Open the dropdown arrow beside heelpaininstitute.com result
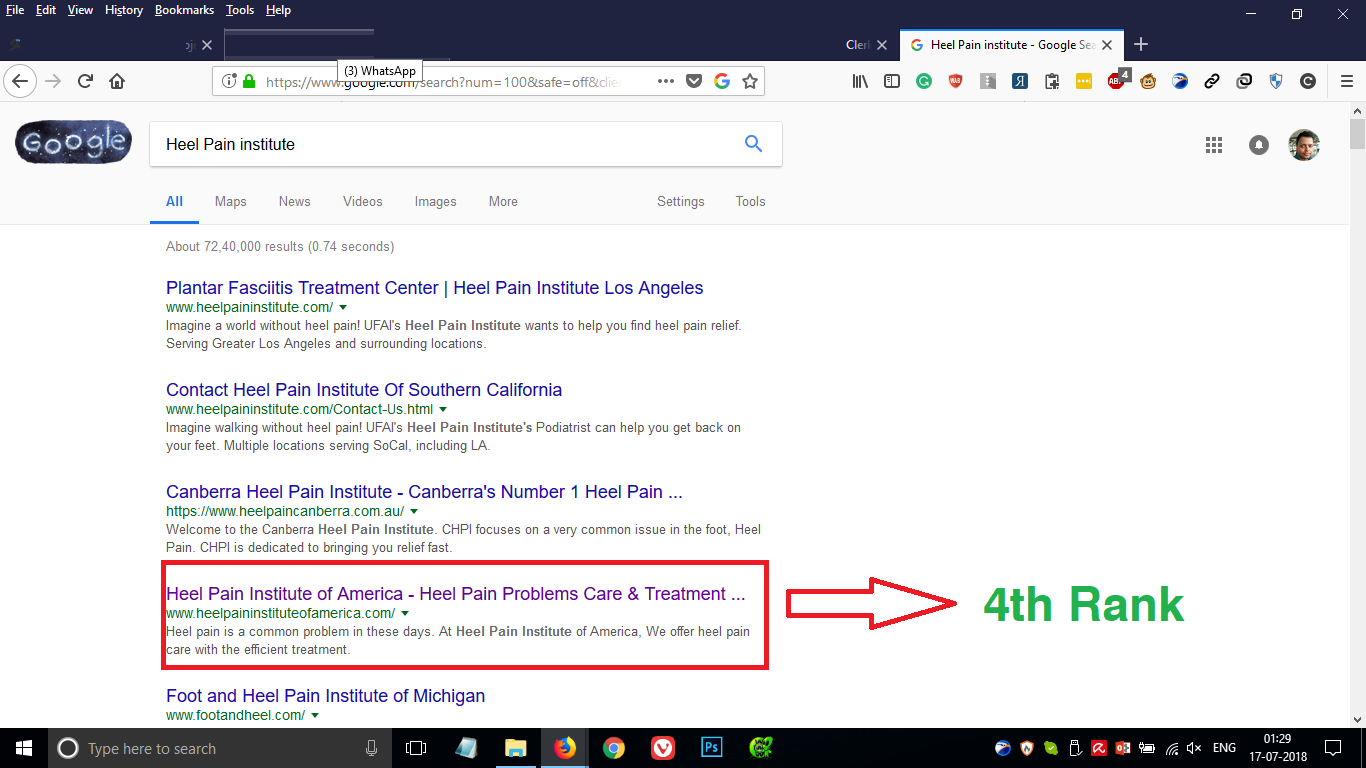This screenshot has width=1366, height=768. pos(343,307)
